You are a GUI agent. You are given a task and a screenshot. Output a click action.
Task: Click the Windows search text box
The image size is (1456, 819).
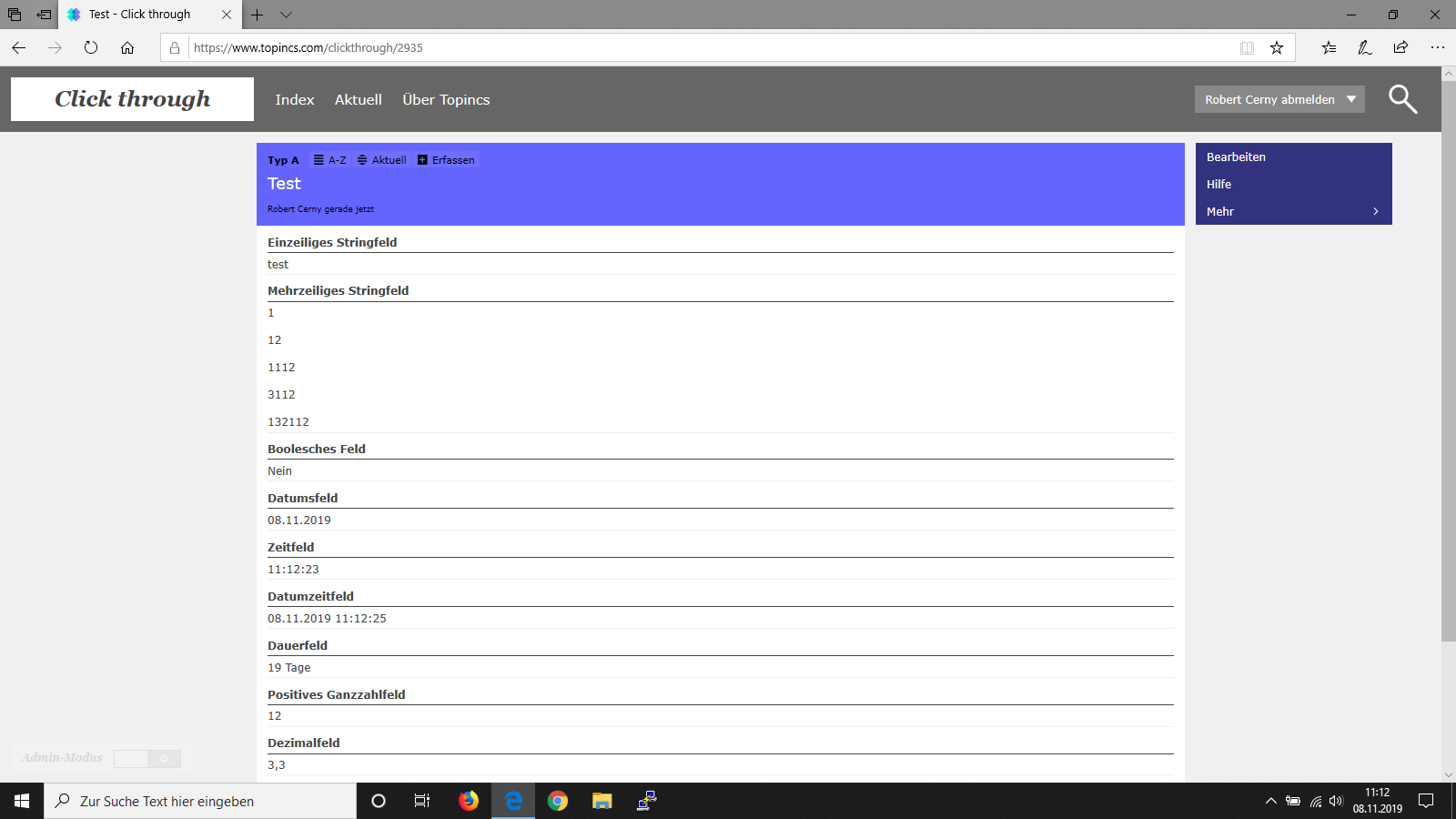[200, 801]
